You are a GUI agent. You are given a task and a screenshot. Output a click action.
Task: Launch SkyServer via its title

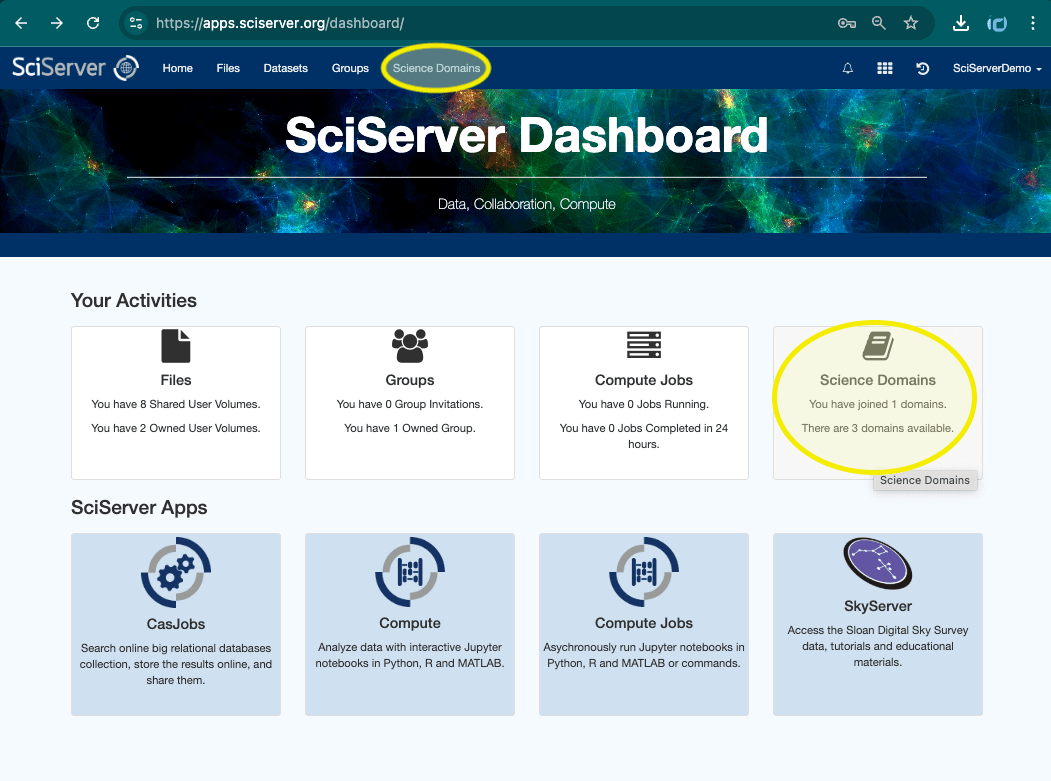pyautogui.click(x=877, y=606)
